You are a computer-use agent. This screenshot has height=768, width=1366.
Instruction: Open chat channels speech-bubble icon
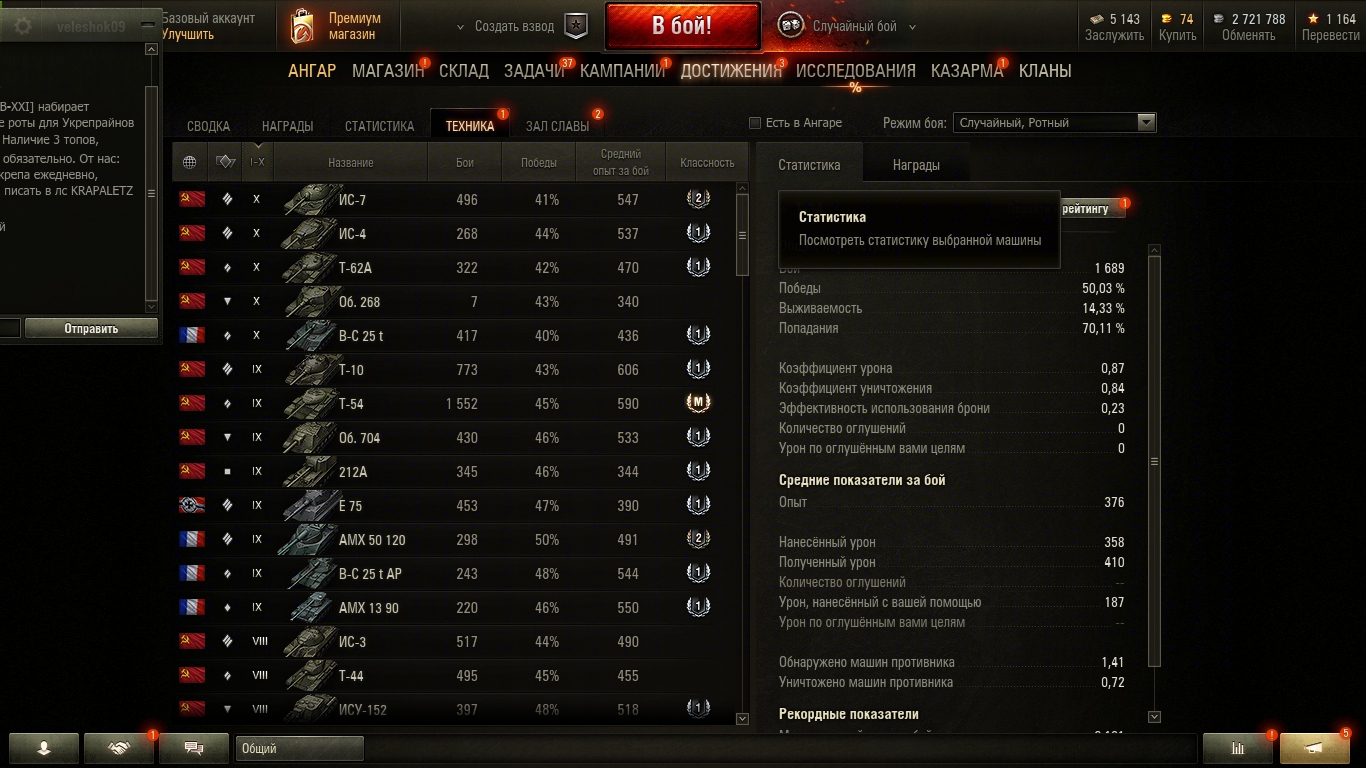194,748
